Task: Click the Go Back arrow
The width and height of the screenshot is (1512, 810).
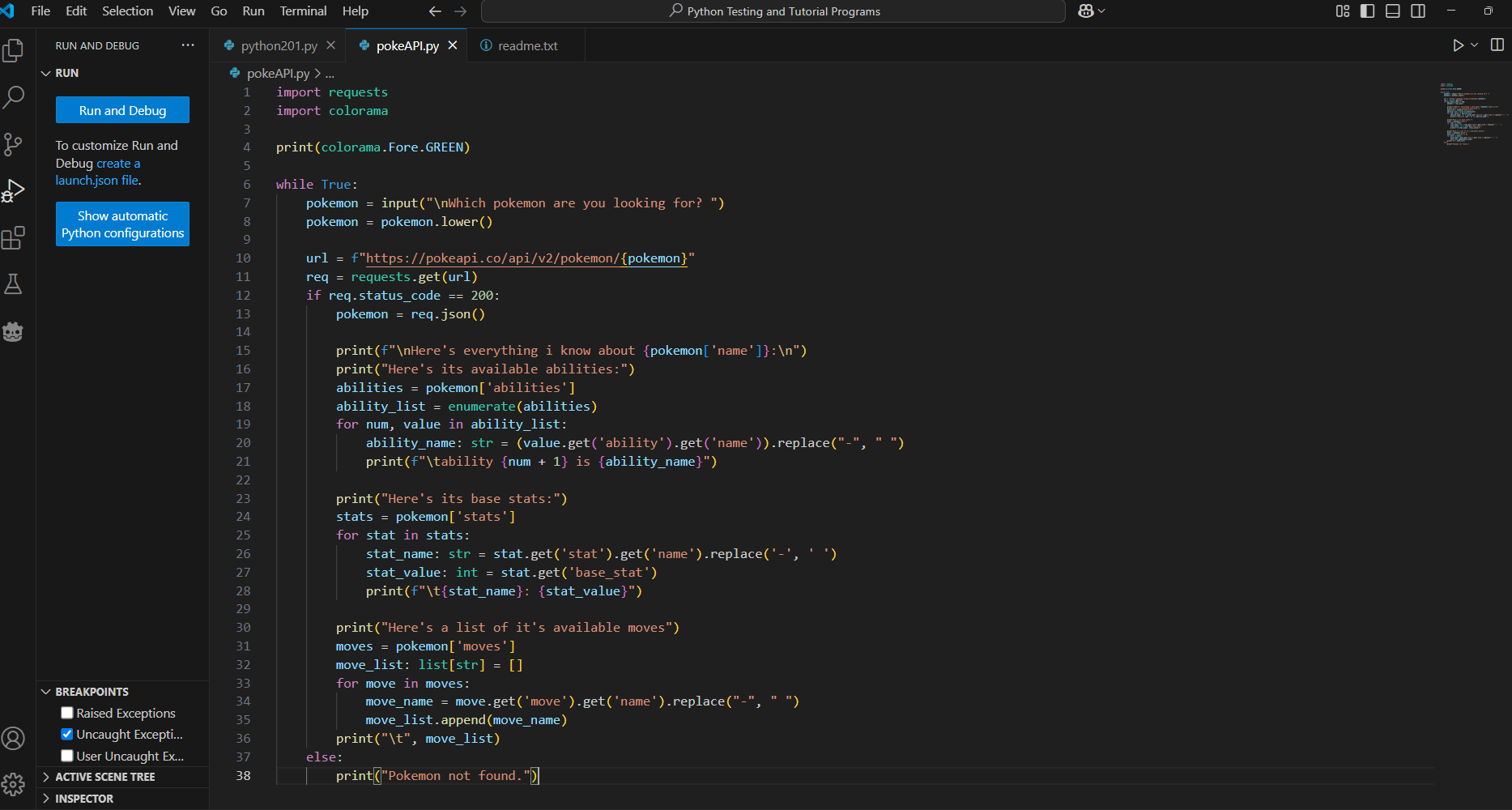Action: 435,11
